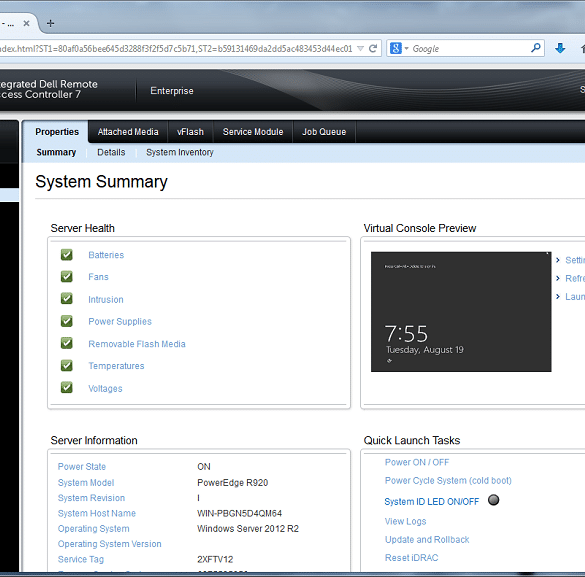
Task: Open the Removable Flash Media link
Action: [137, 344]
